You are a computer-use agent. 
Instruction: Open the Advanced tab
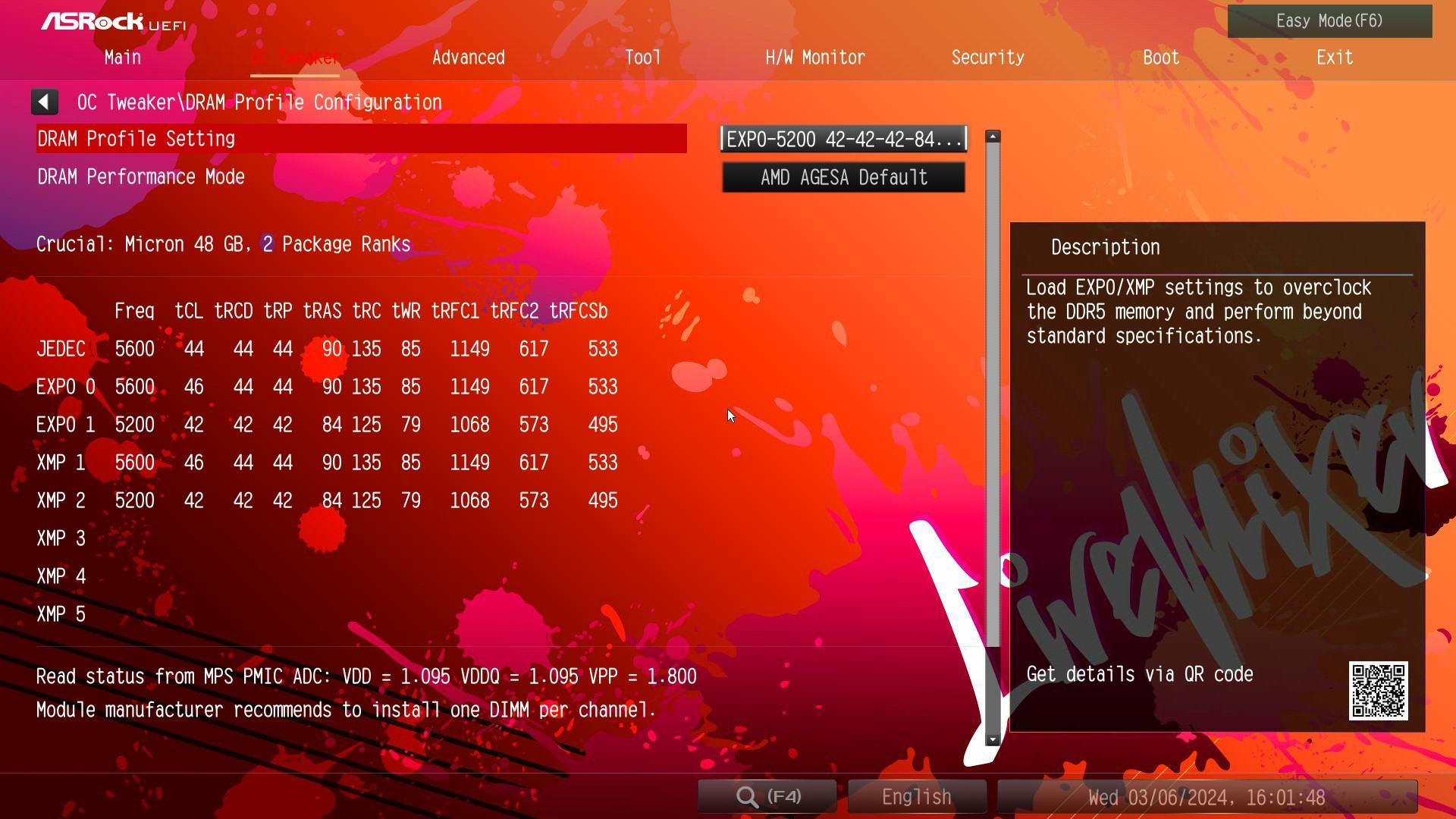point(469,58)
